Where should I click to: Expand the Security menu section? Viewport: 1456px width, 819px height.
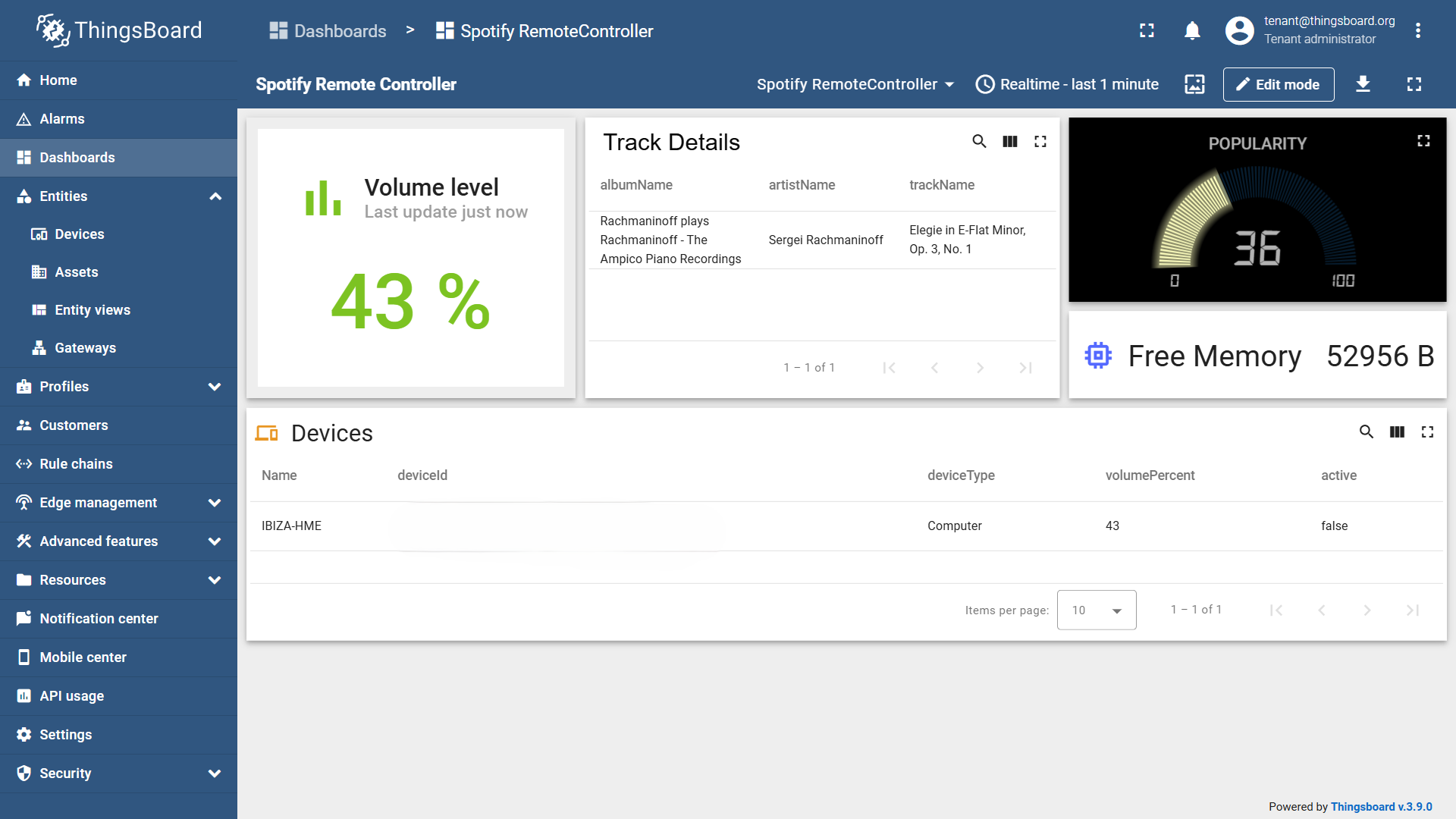point(215,773)
